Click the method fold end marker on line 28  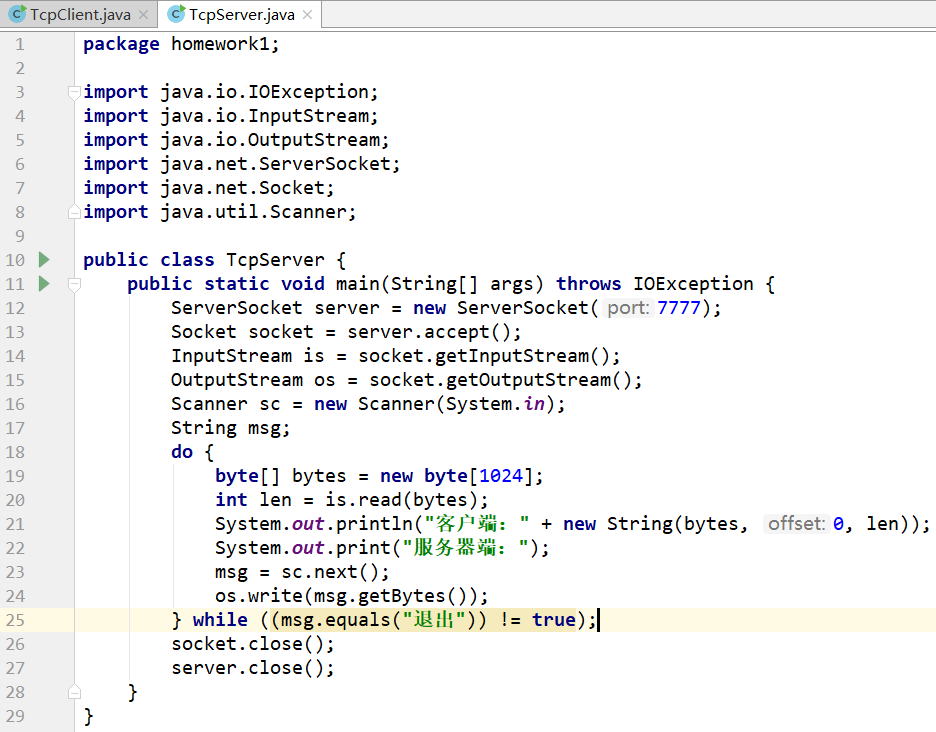click(x=74, y=692)
